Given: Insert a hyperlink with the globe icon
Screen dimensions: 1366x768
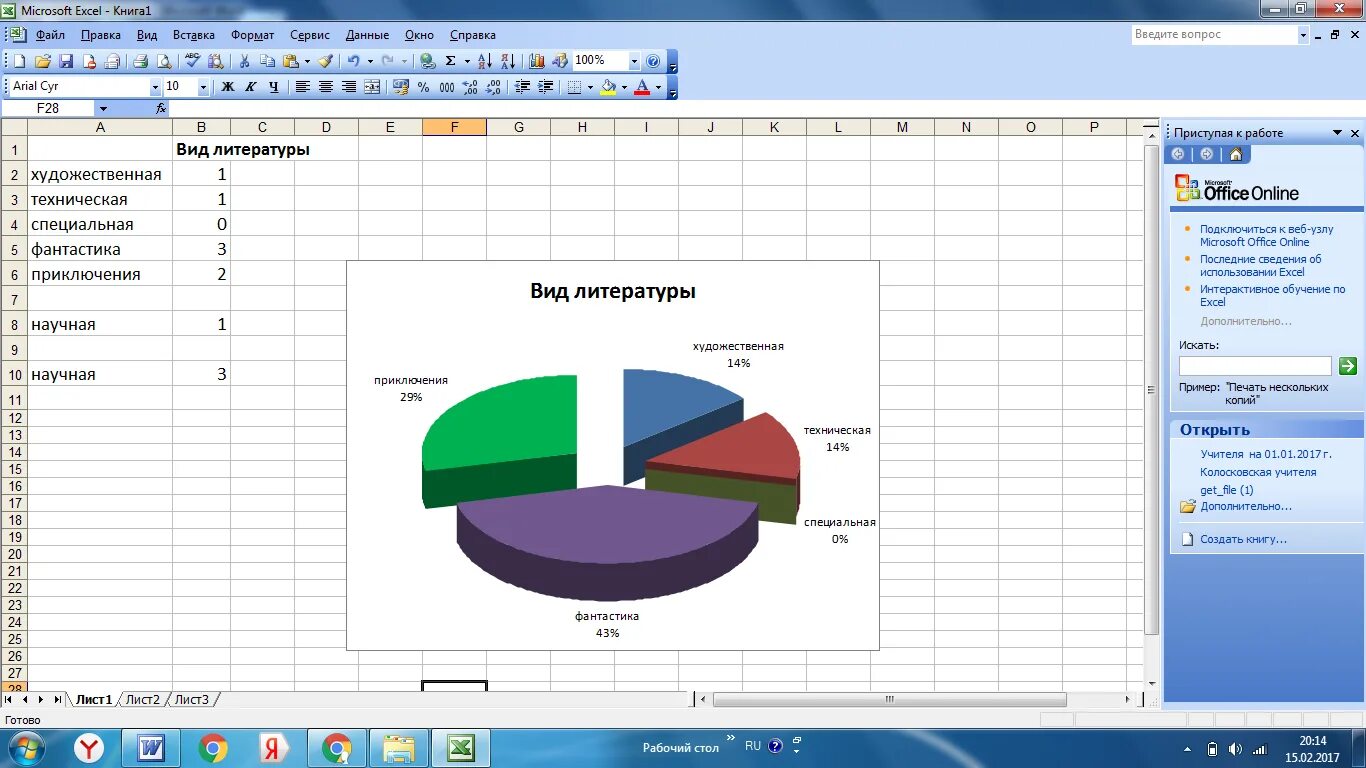Looking at the screenshot, I should (x=427, y=61).
